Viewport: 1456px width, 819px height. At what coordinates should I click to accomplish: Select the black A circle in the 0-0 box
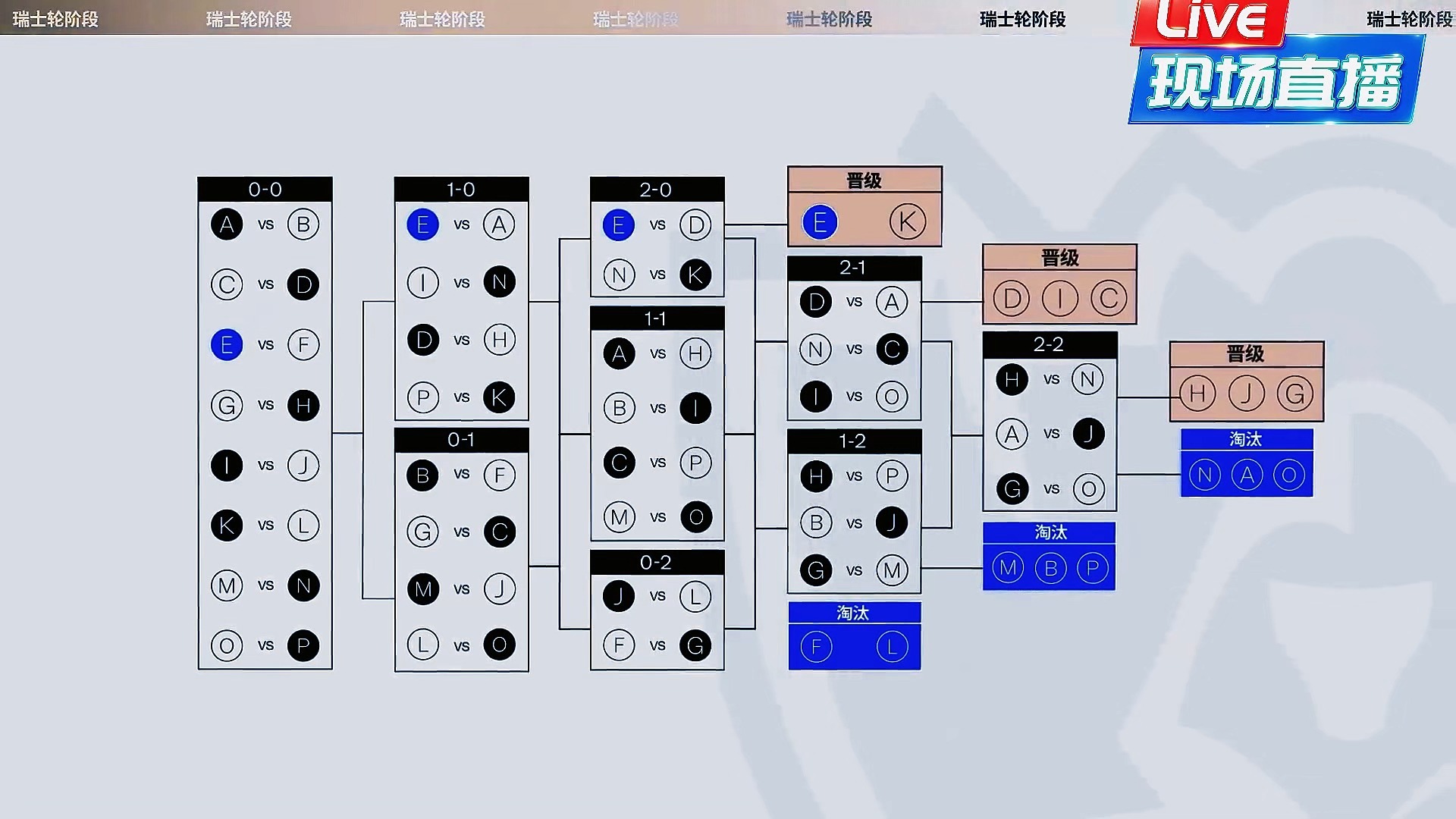(227, 224)
